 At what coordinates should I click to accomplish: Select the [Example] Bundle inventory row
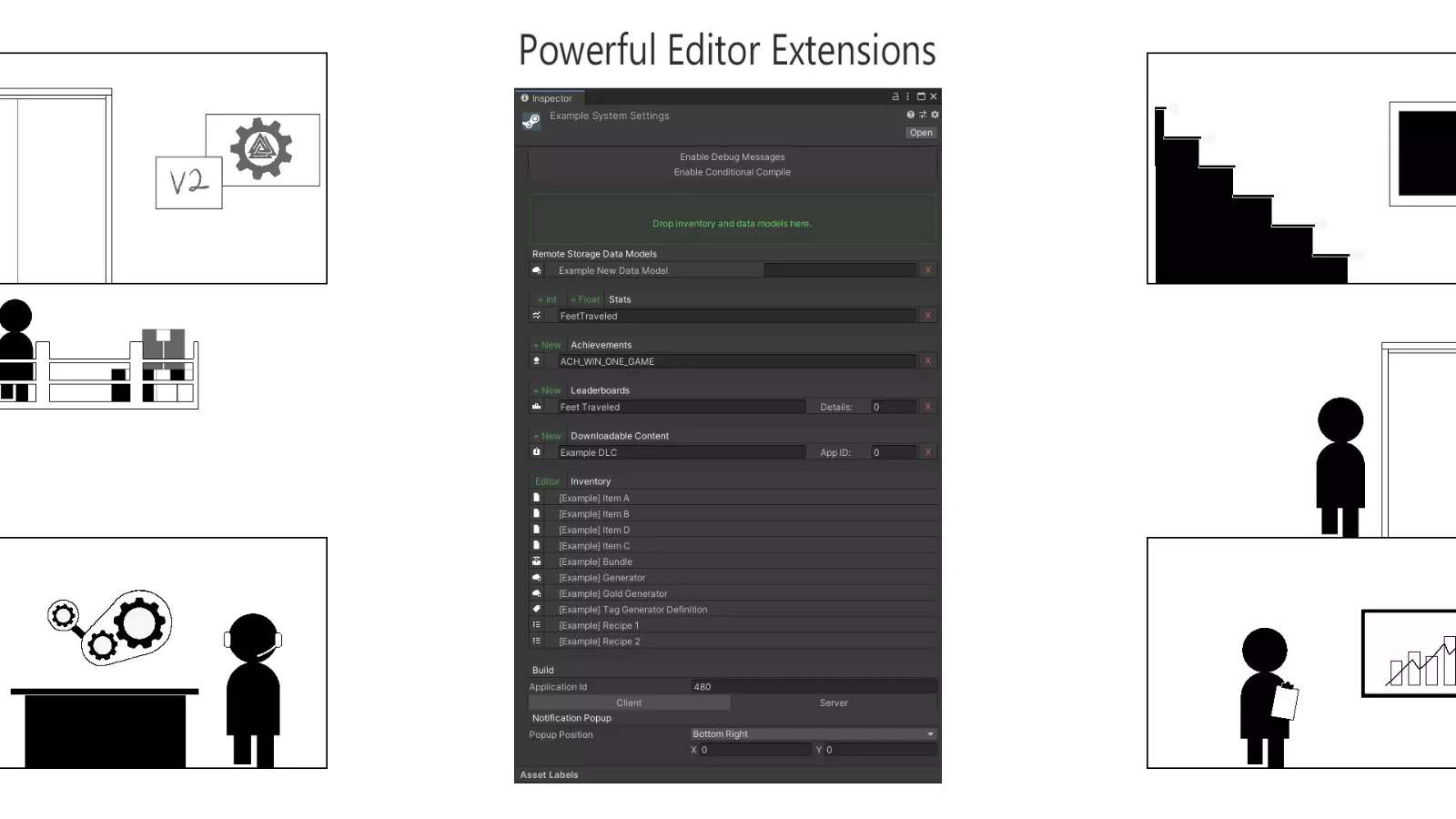click(x=733, y=561)
